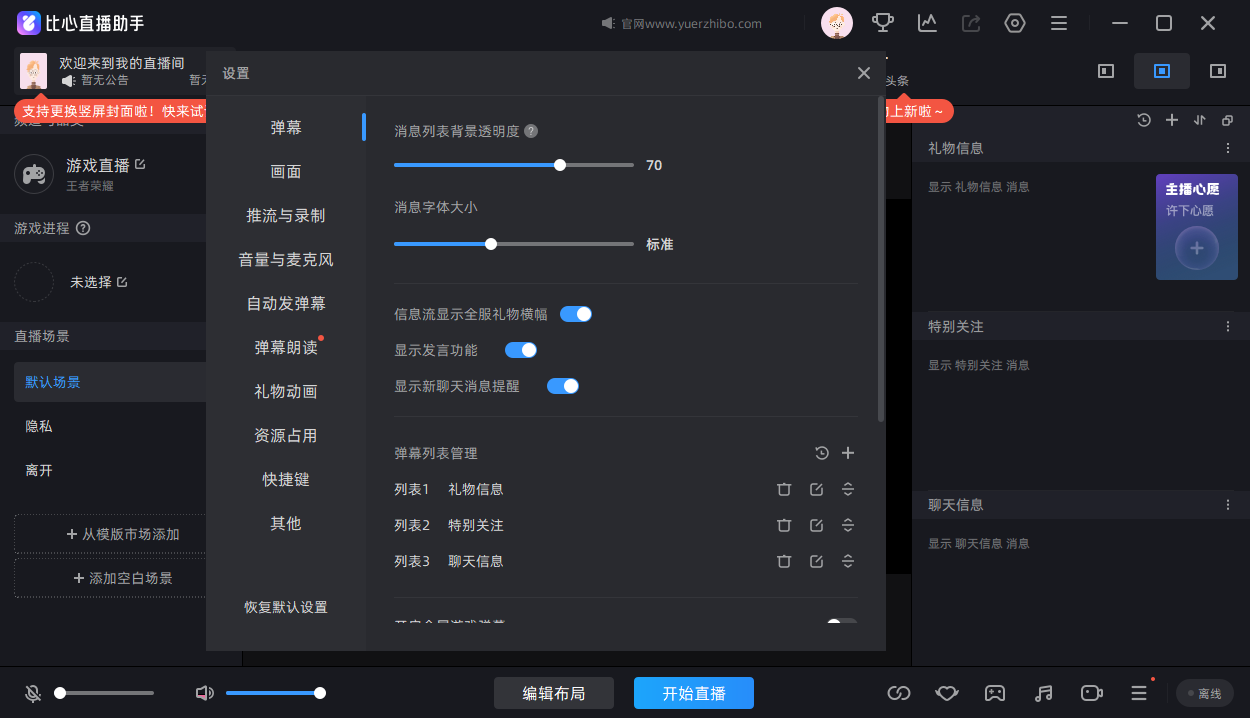1250x718 pixels.
Task: Open the 资源占用 settings tab
Action: click(286, 436)
